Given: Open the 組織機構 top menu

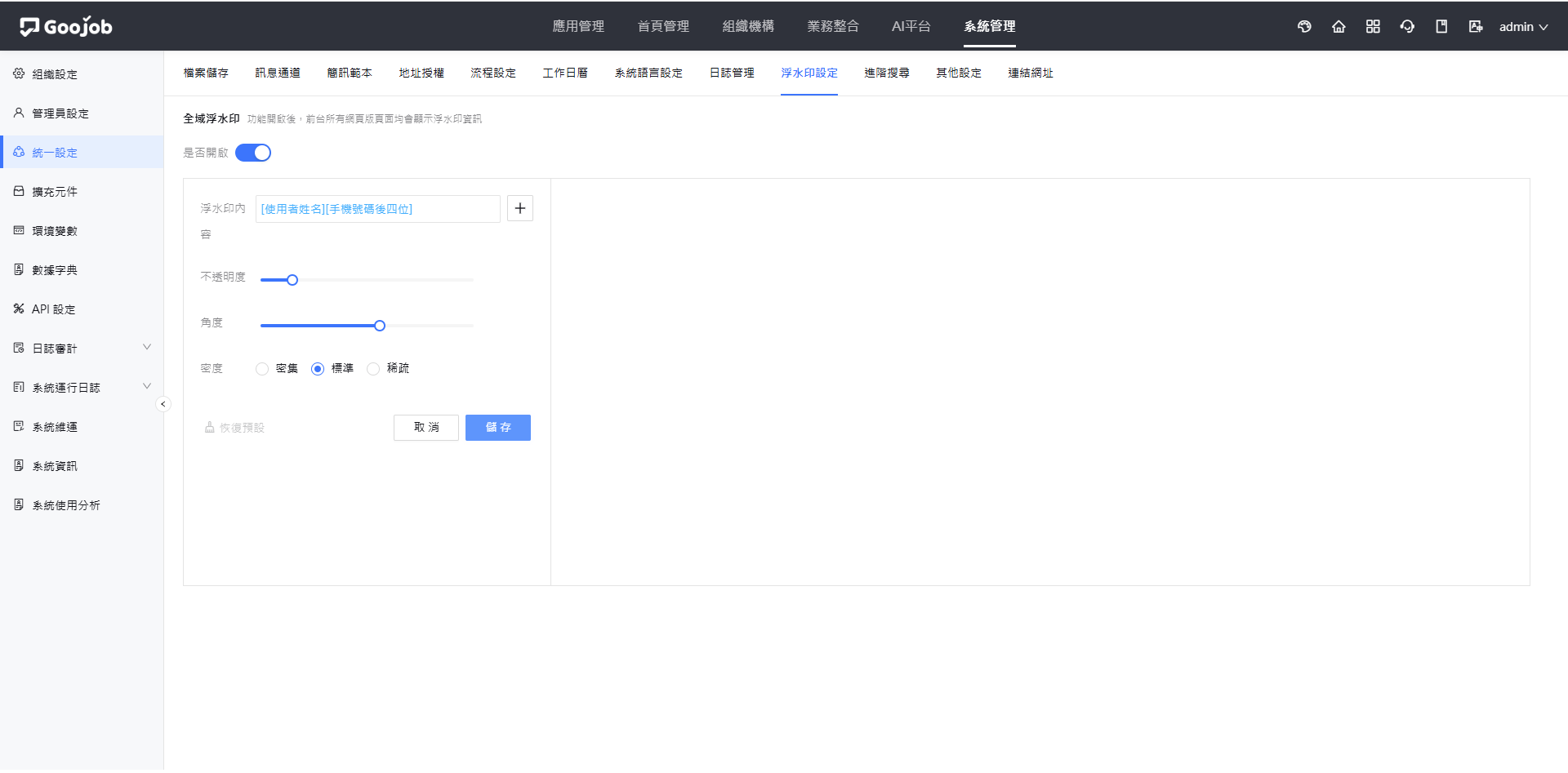Looking at the screenshot, I should pyautogui.click(x=748, y=26).
